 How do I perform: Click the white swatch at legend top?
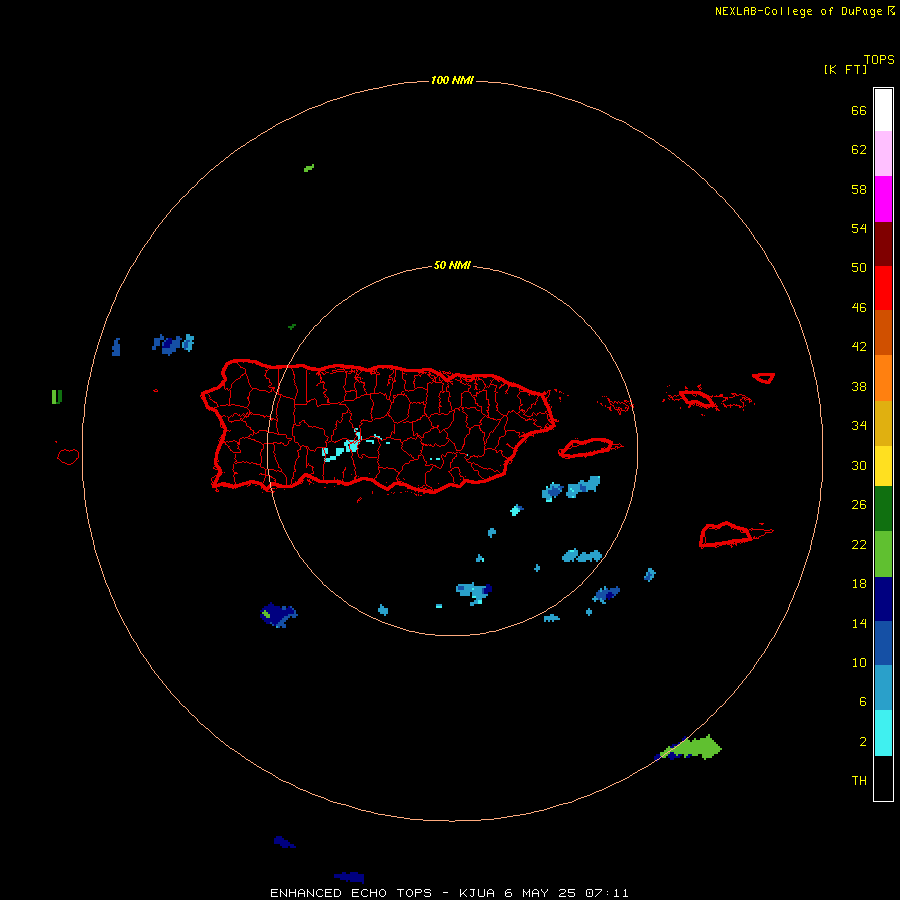pos(883,110)
